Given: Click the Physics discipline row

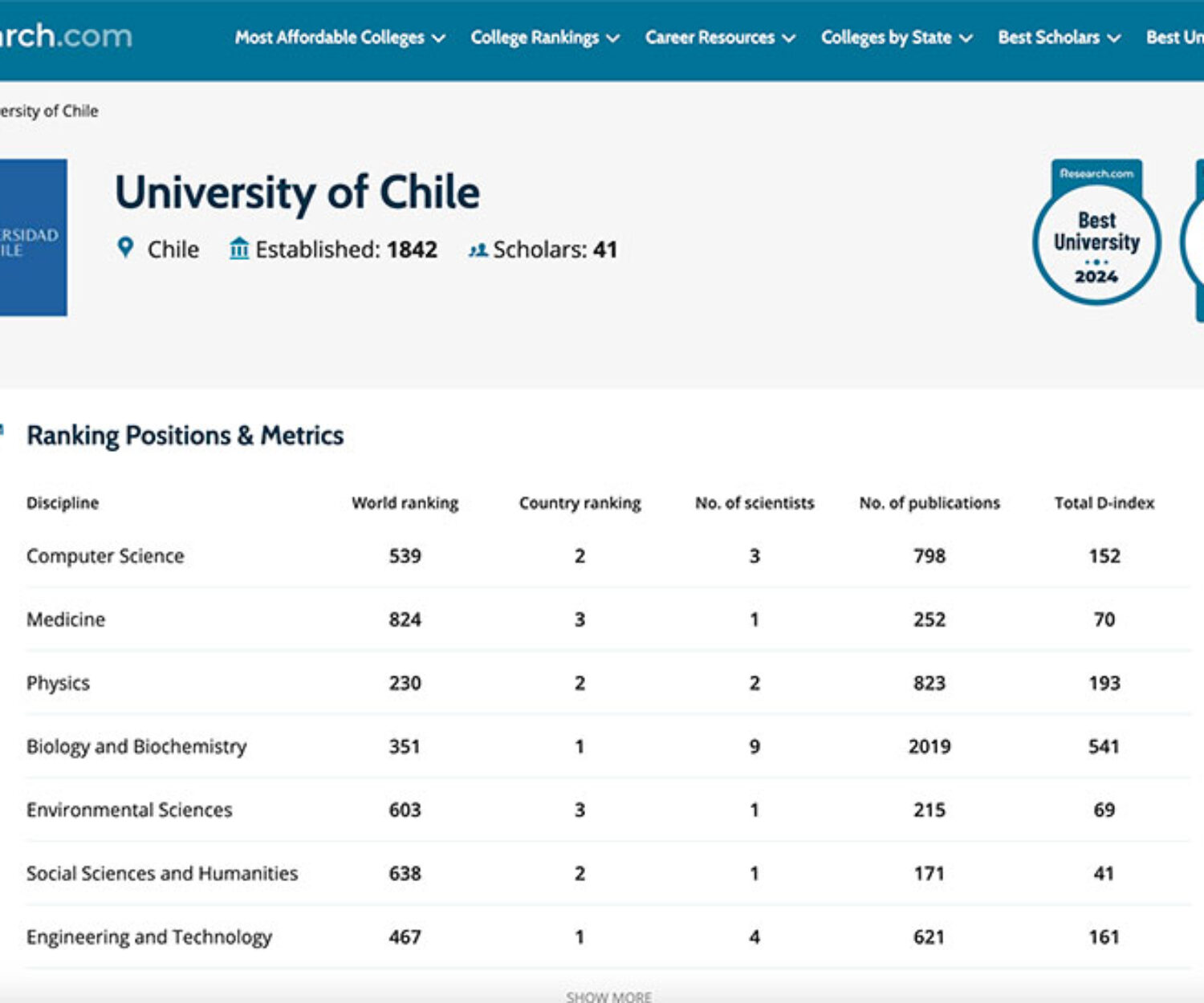Looking at the screenshot, I should pos(58,683).
